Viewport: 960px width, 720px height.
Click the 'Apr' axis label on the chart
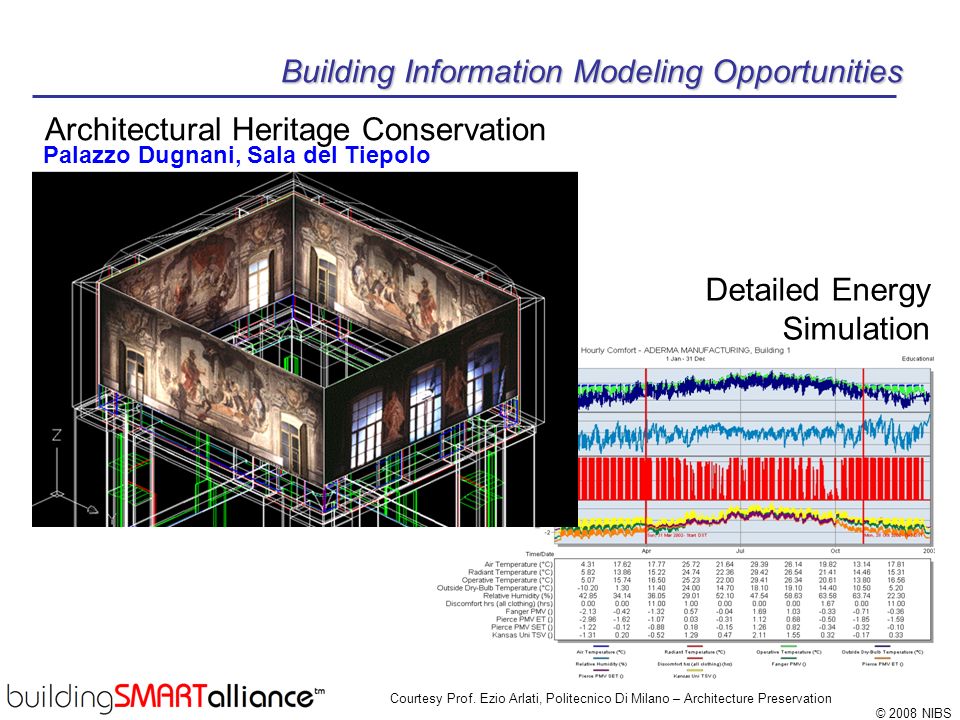(x=647, y=551)
